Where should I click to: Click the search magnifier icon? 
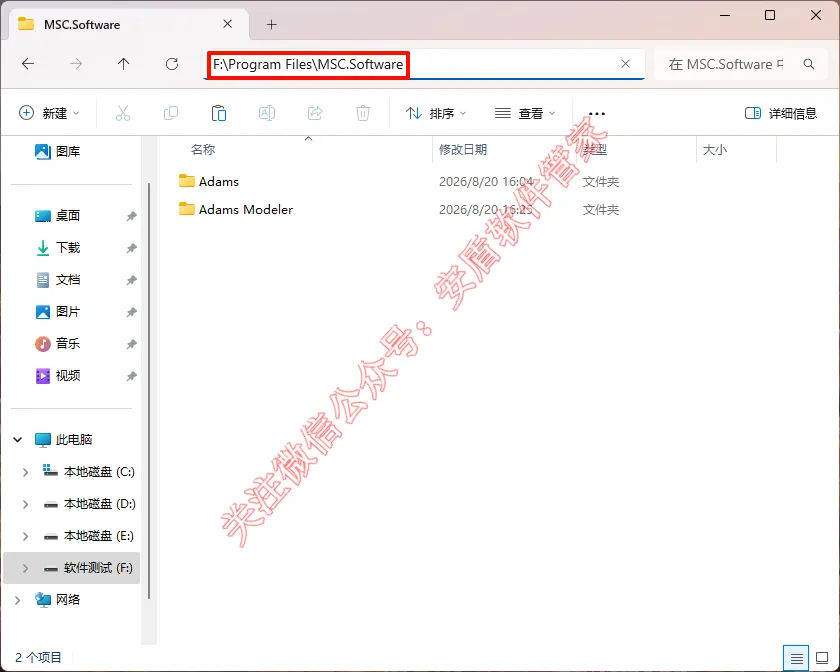[x=809, y=64]
